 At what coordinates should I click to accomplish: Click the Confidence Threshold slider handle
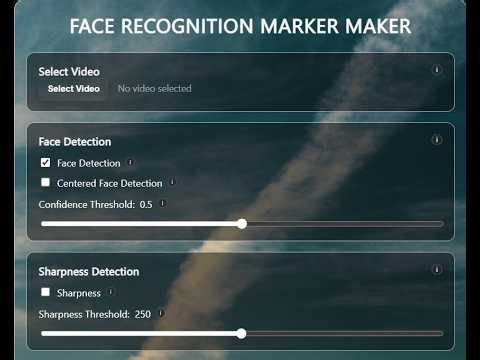(242, 224)
